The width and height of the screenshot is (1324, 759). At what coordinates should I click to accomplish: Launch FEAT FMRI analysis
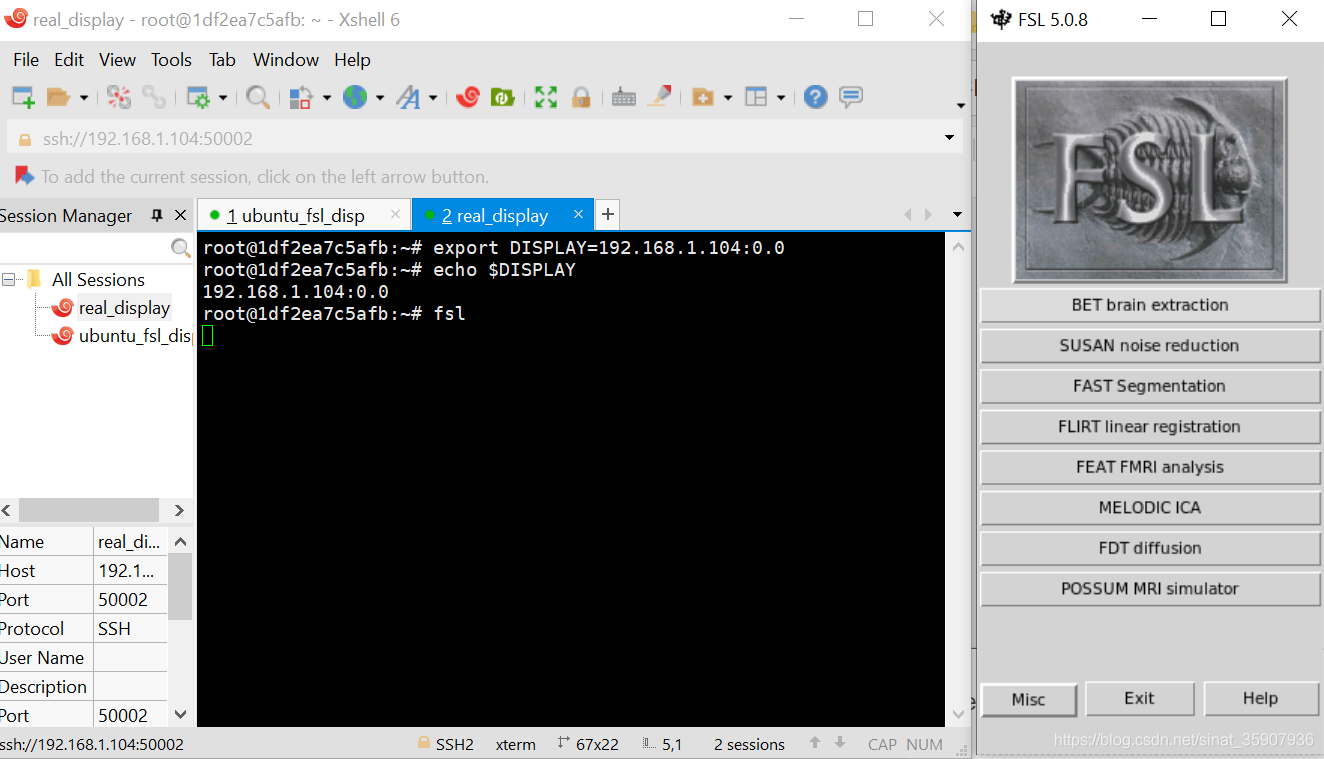[1150, 467]
